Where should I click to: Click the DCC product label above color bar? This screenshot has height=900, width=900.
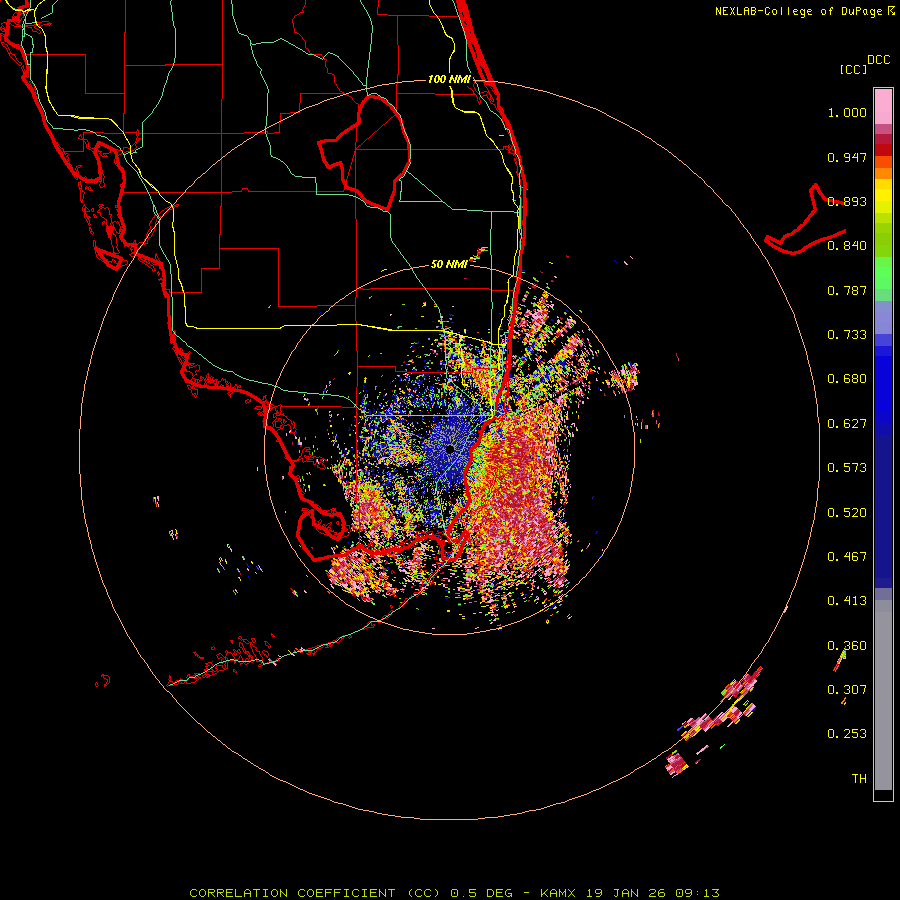tap(879, 60)
